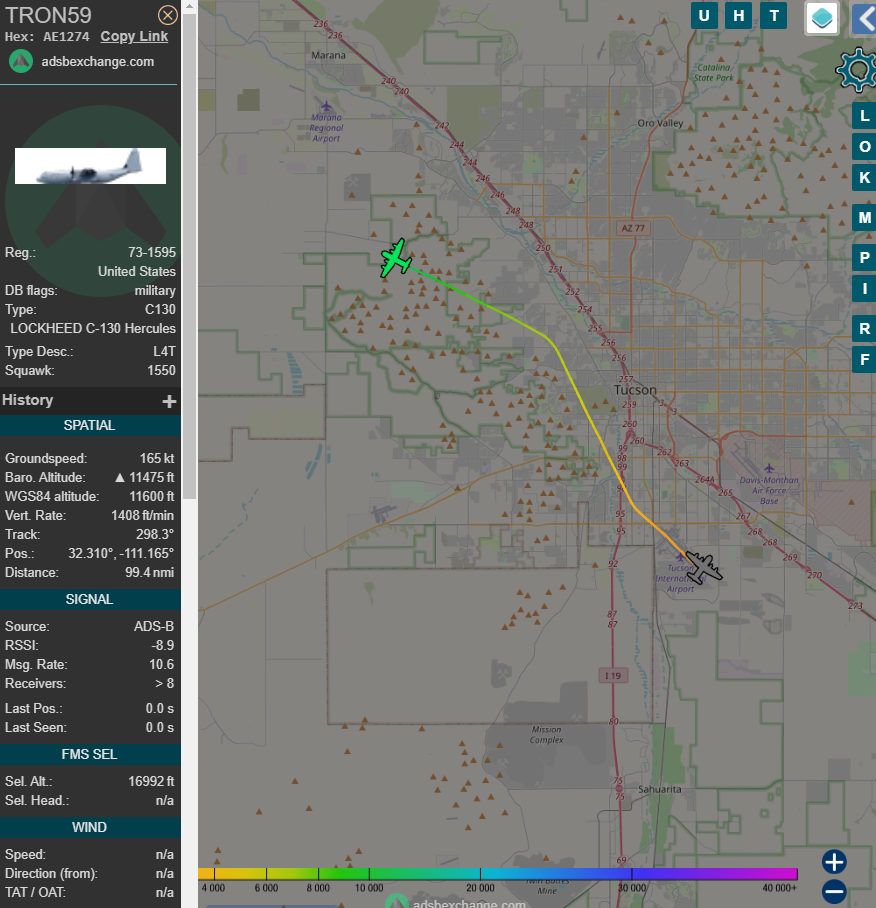Click the FMS SEL section header
Image resolution: width=876 pixels, height=908 pixels.
[x=90, y=755]
